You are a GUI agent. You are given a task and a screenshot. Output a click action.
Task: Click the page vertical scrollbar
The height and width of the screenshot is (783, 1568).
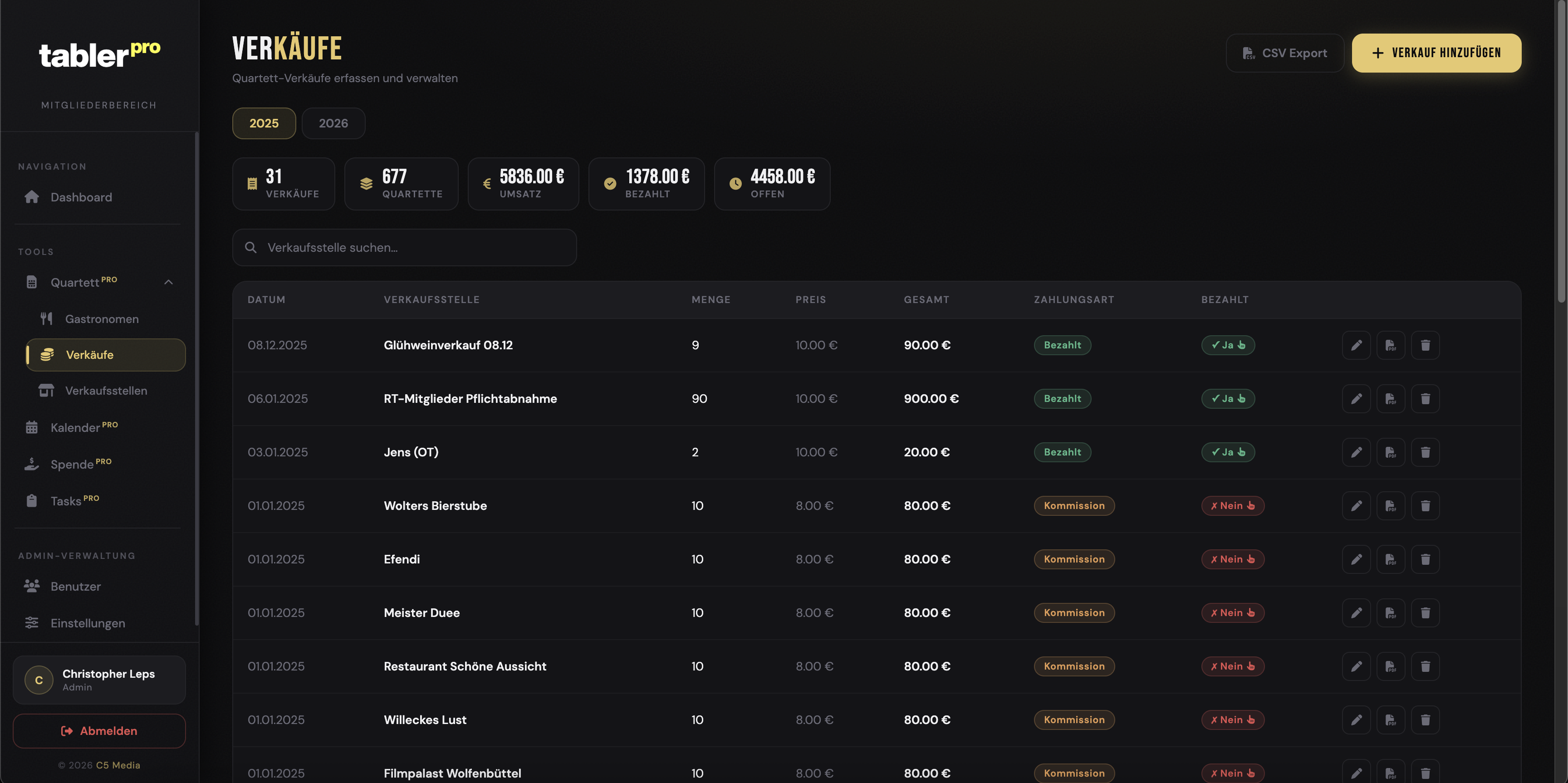[1561, 152]
